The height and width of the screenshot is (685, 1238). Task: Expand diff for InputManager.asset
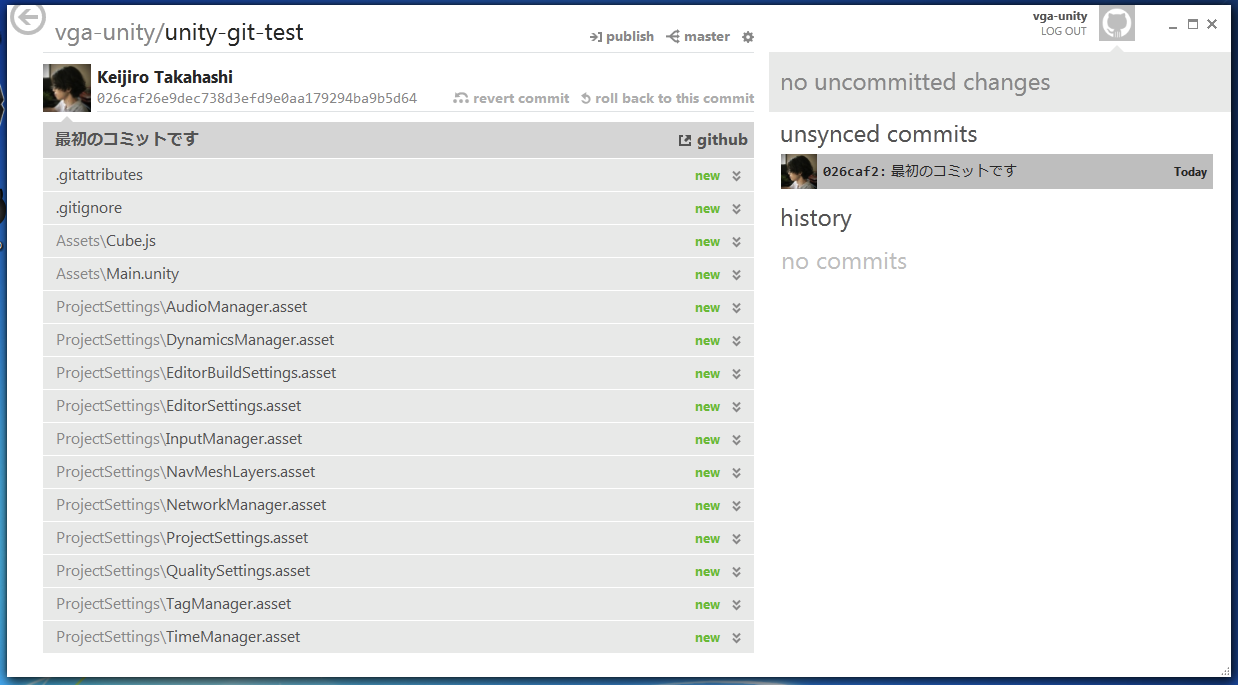pos(736,440)
